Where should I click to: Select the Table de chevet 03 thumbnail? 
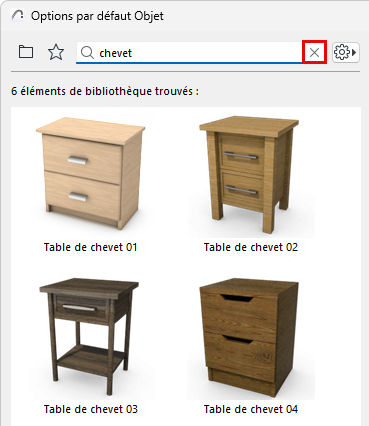[89, 336]
